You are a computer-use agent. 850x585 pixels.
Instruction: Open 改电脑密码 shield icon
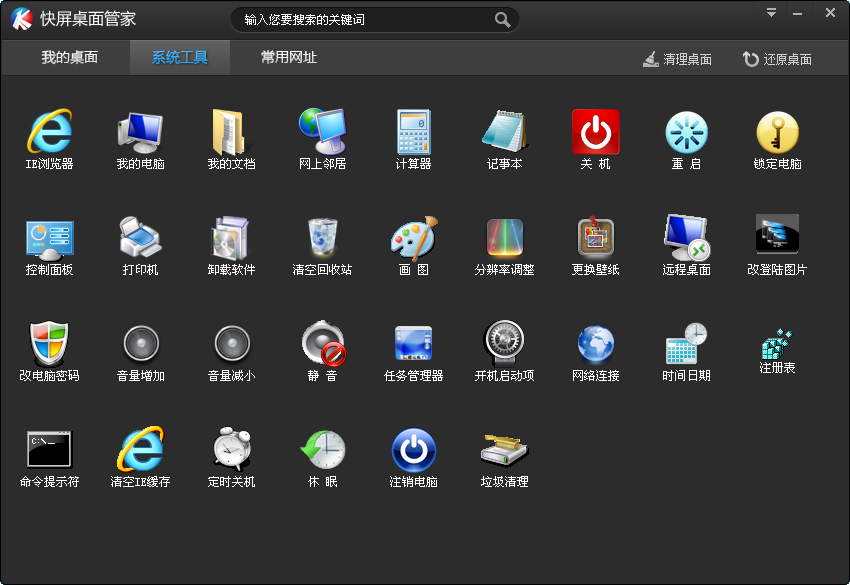pyautogui.click(x=49, y=343)
